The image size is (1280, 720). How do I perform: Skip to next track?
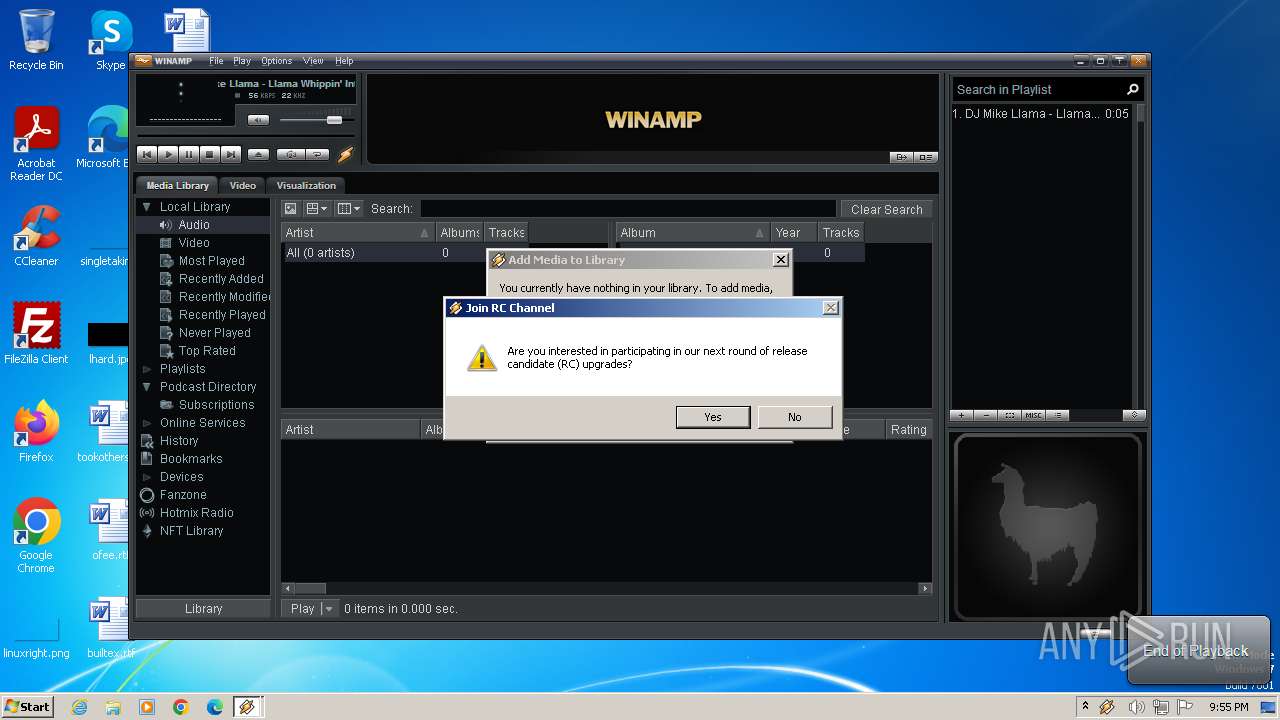click(231, 155)
